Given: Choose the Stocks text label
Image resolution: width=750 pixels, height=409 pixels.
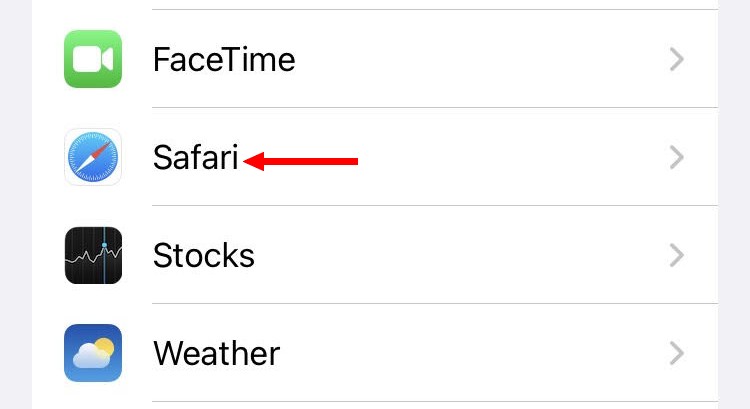Looking at the screenshot, I should coord(204,255).
